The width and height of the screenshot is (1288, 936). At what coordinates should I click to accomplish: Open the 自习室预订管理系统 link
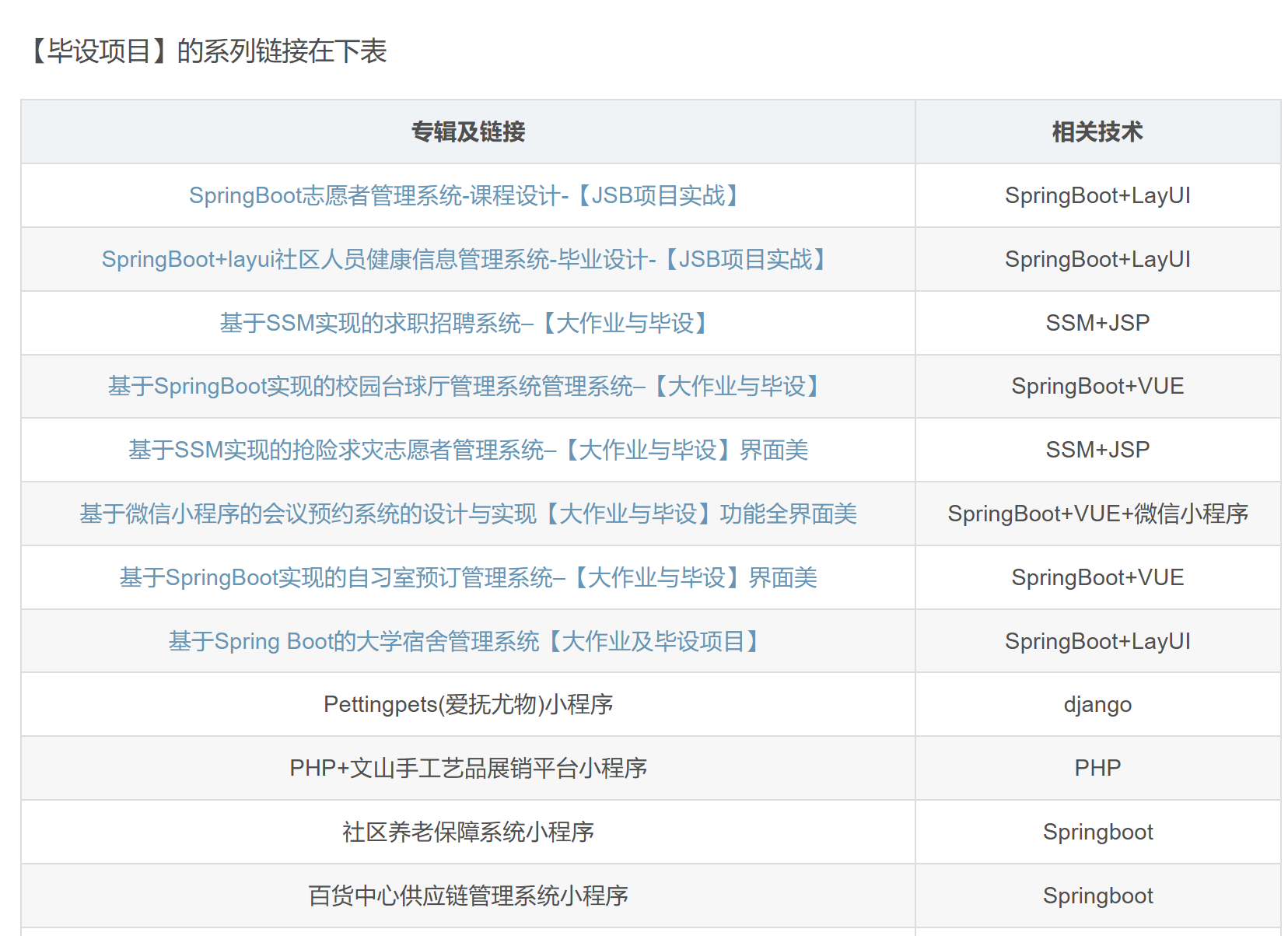click(467, 577)
